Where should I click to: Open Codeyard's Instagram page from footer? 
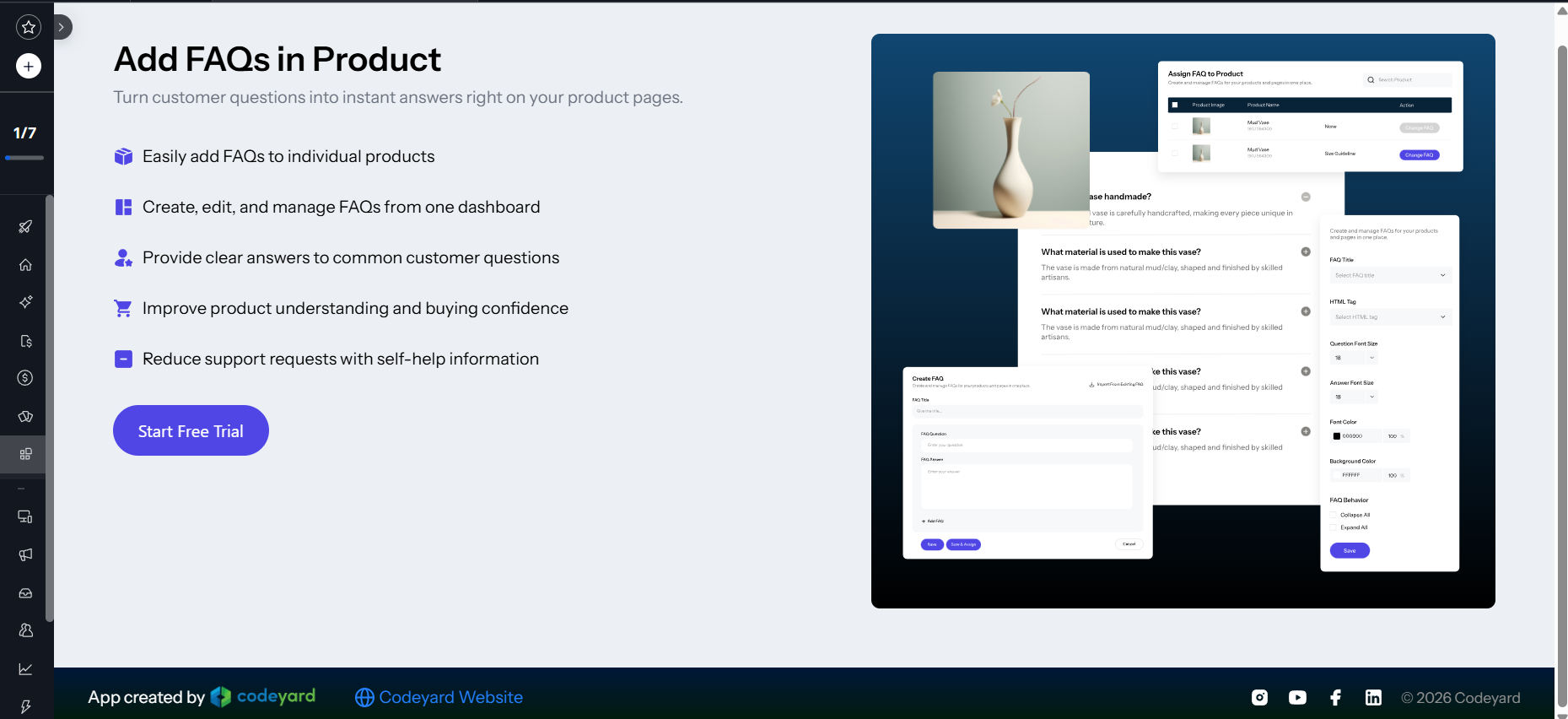pyautogui.click(x=1259, y=697)
